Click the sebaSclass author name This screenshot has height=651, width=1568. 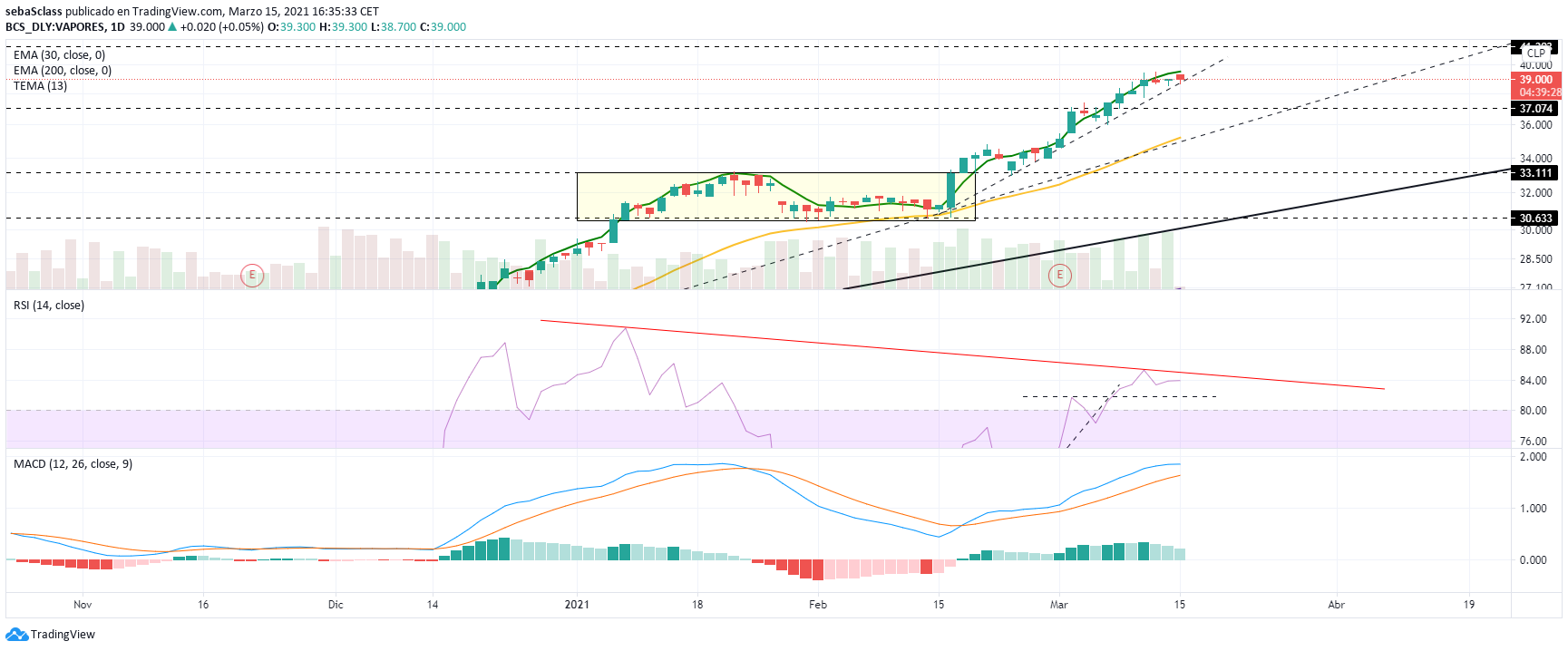click(34, 12)
